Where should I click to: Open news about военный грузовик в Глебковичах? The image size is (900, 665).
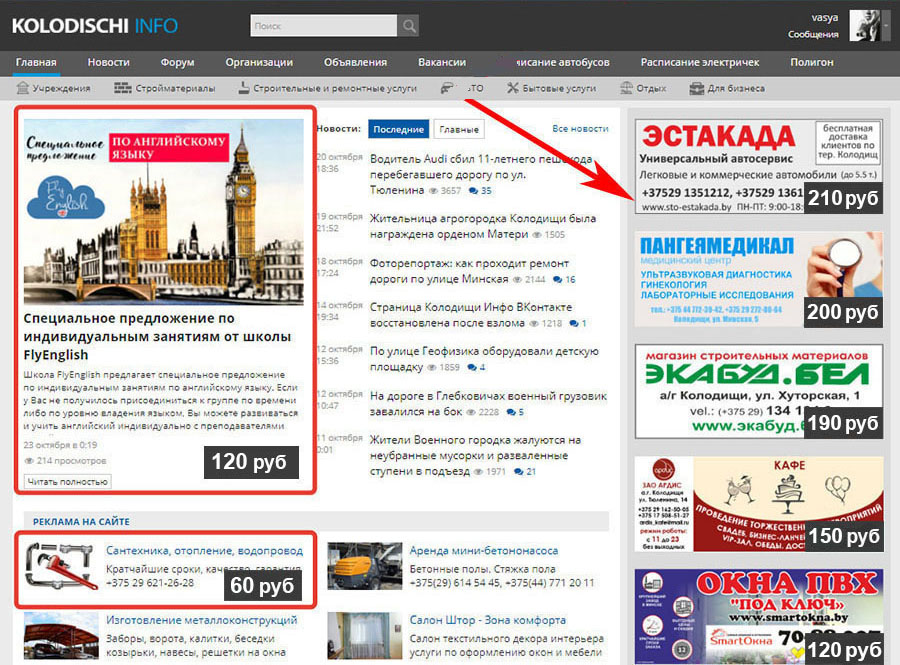[x=488, y=403]
